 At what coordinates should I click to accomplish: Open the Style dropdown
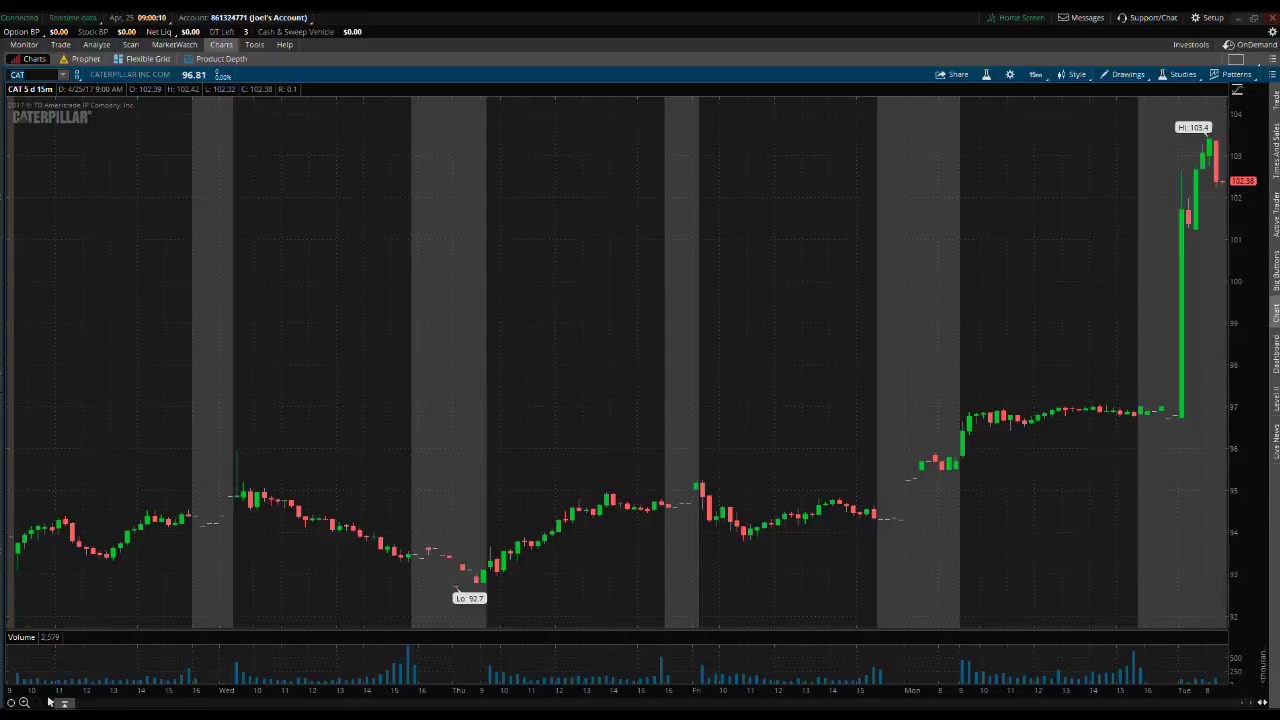point(1072,75)
